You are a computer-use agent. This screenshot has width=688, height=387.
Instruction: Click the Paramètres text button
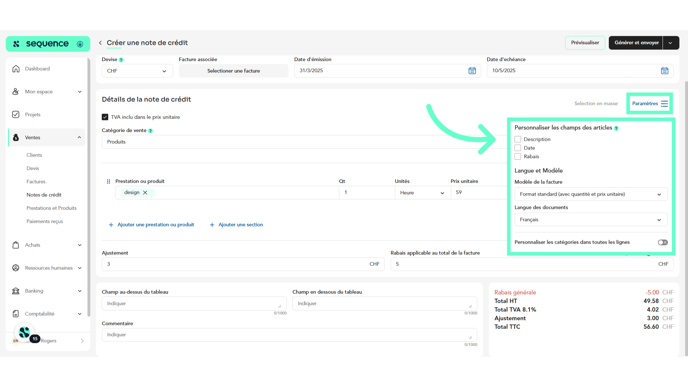coord(645,104)
